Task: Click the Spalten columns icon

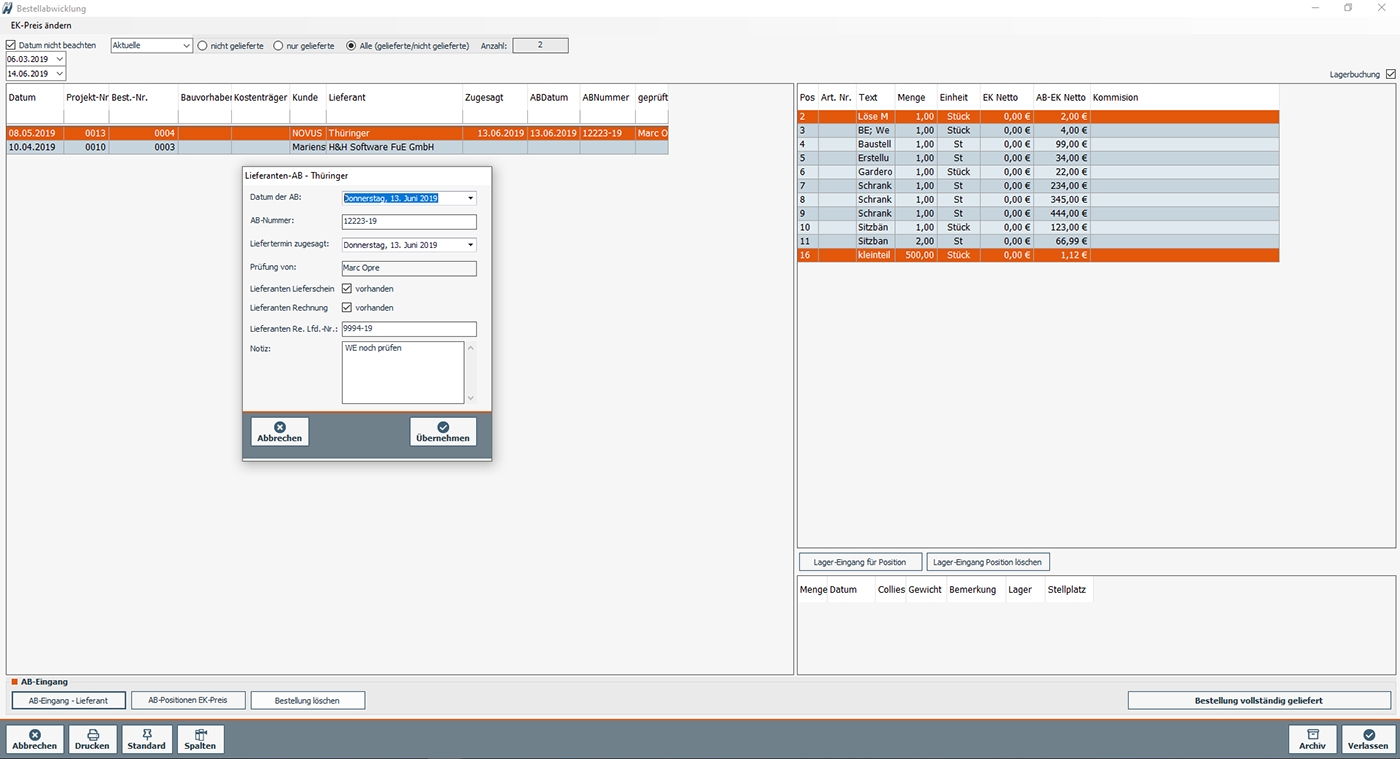Action: click(199, 733)
